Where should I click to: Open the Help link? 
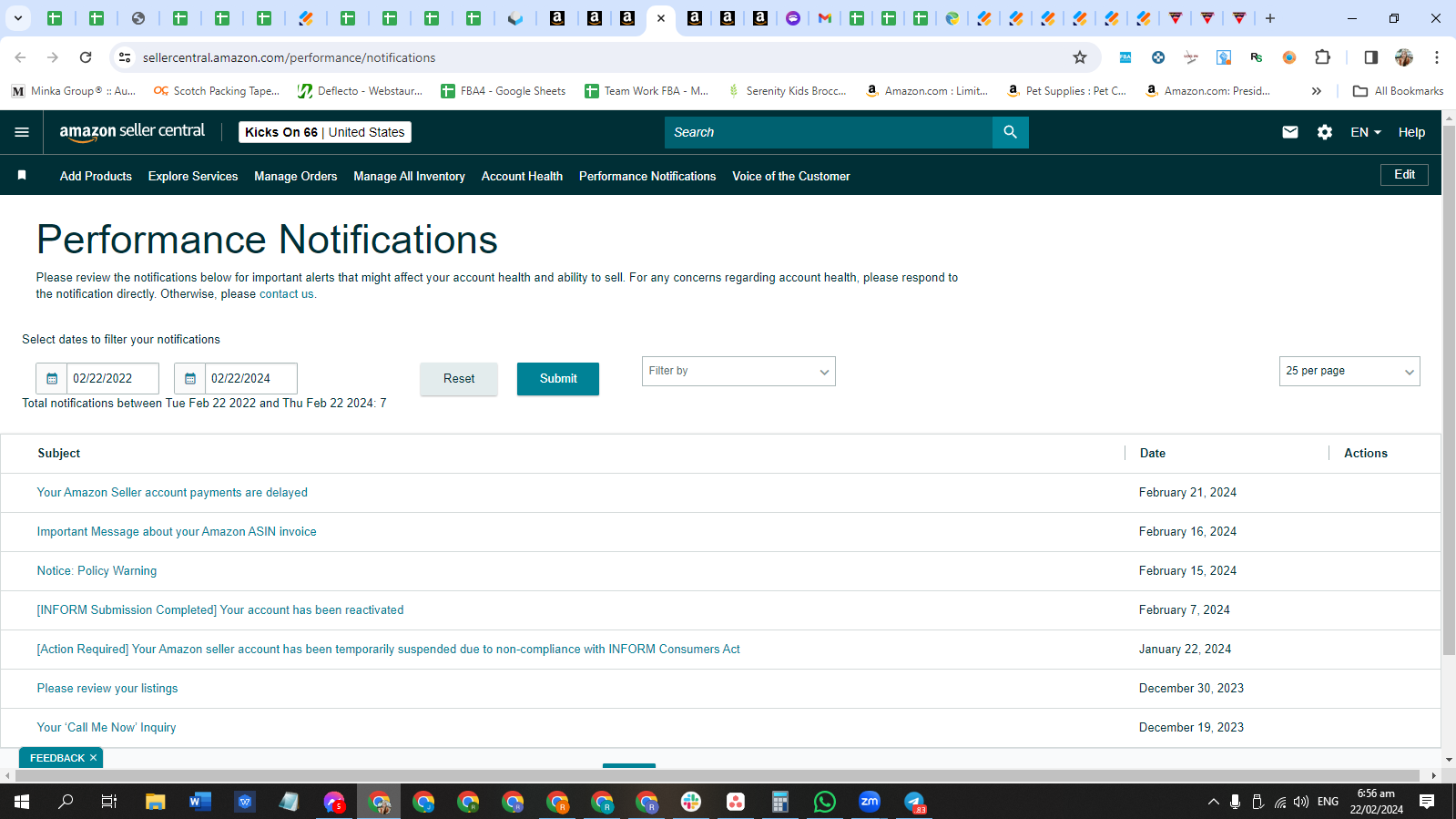coord(1411,132)
